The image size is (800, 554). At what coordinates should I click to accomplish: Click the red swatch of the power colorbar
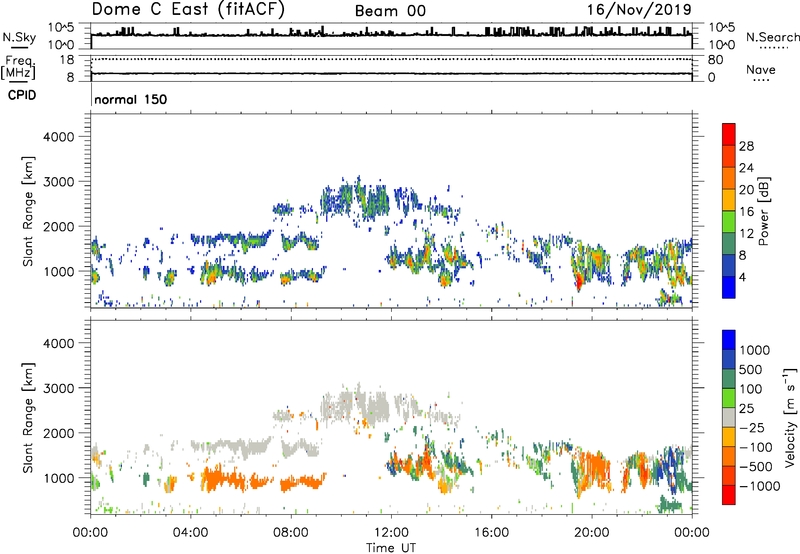click(x=729, y=134)
